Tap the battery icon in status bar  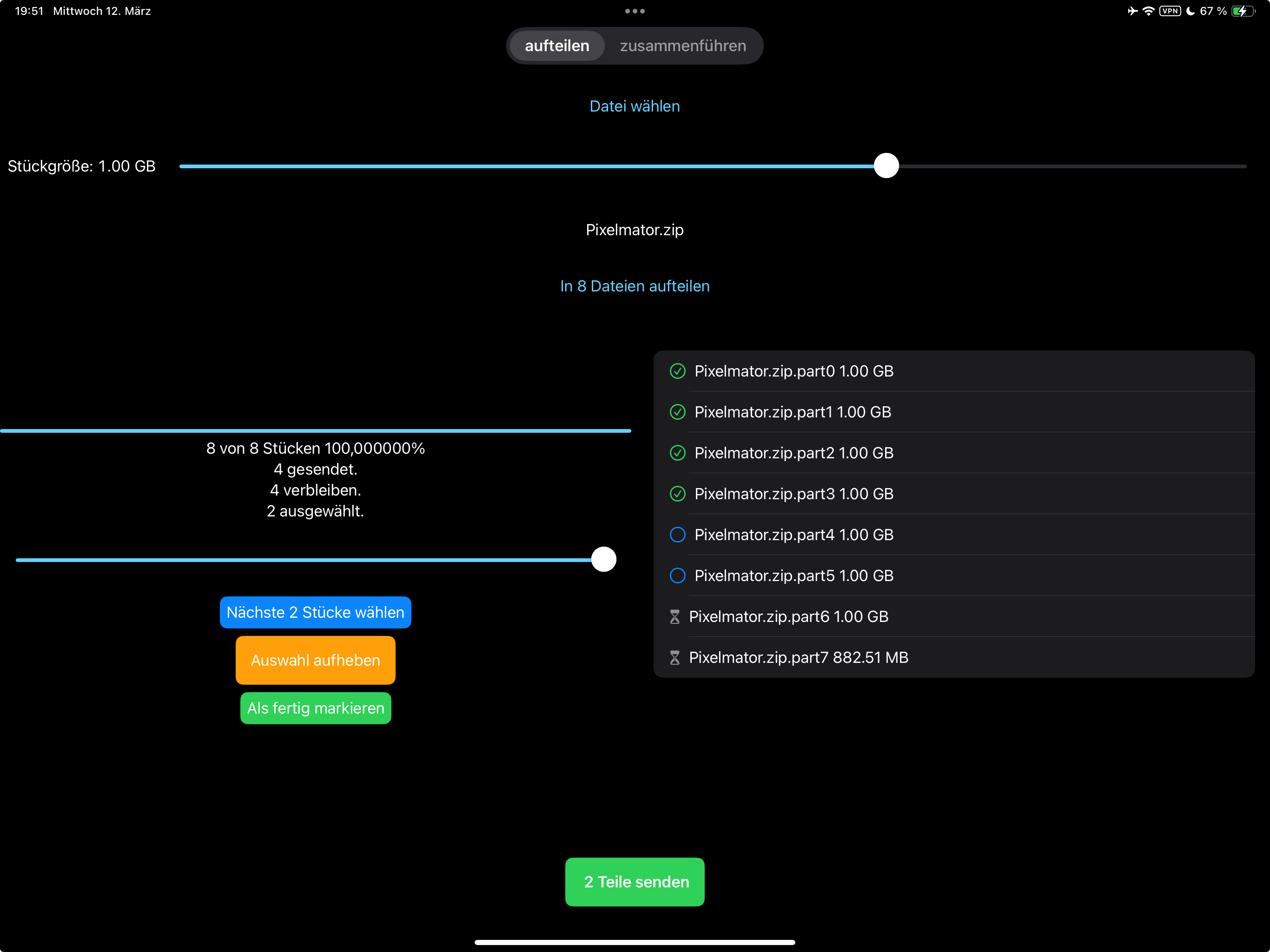(x=1243, y=11)
